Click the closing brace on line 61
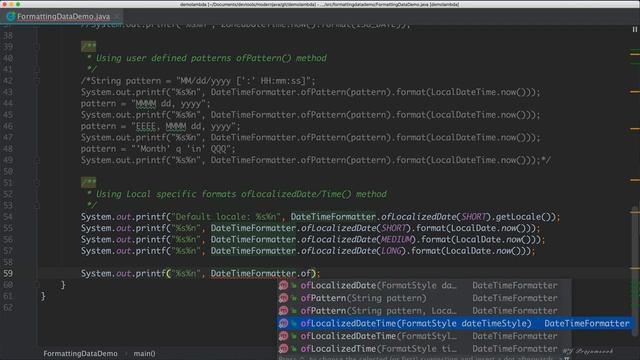Viewport: 640px width, 360px height. click(x=43, y=296)
